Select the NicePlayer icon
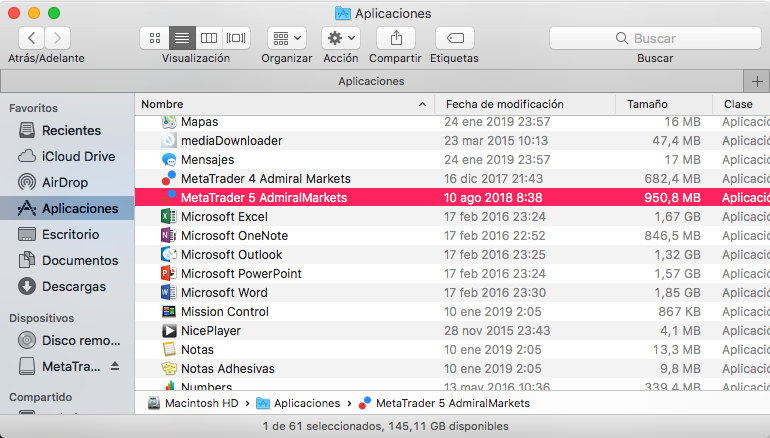This screenshot has height=438, width=770. coord(169,330)
